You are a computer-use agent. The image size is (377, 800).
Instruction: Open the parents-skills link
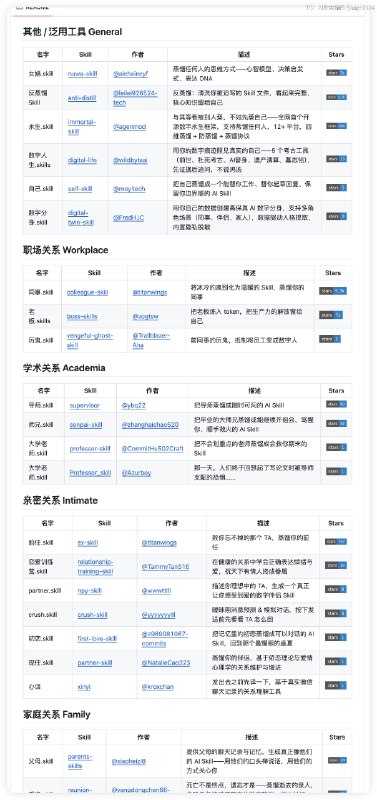pos(80,761)
